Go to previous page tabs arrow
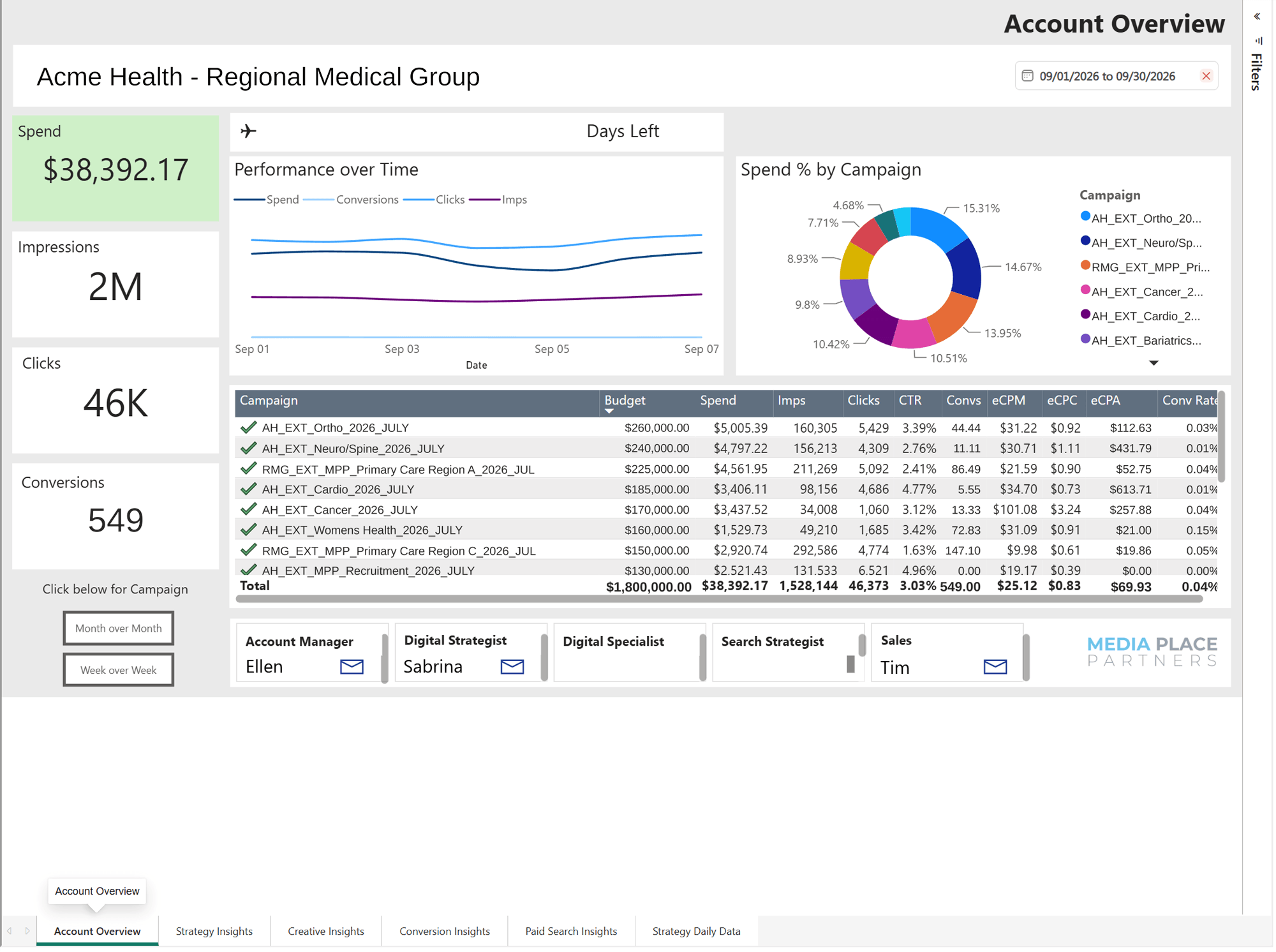Screen dimensions: 1276x952 (10, 931)
